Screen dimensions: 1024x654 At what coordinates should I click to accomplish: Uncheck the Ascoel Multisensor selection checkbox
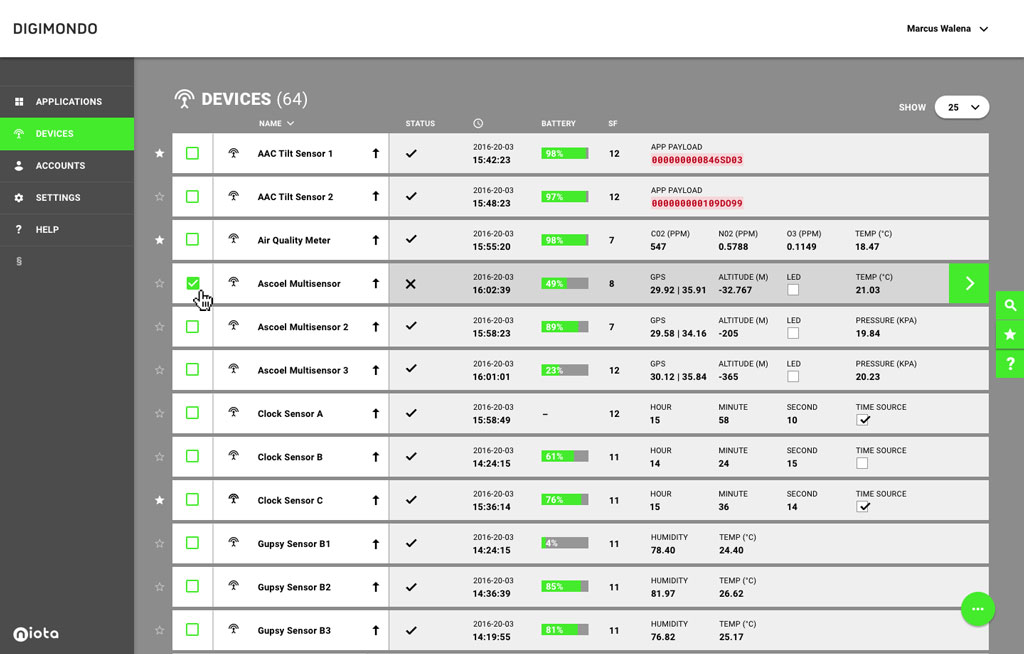192,283
